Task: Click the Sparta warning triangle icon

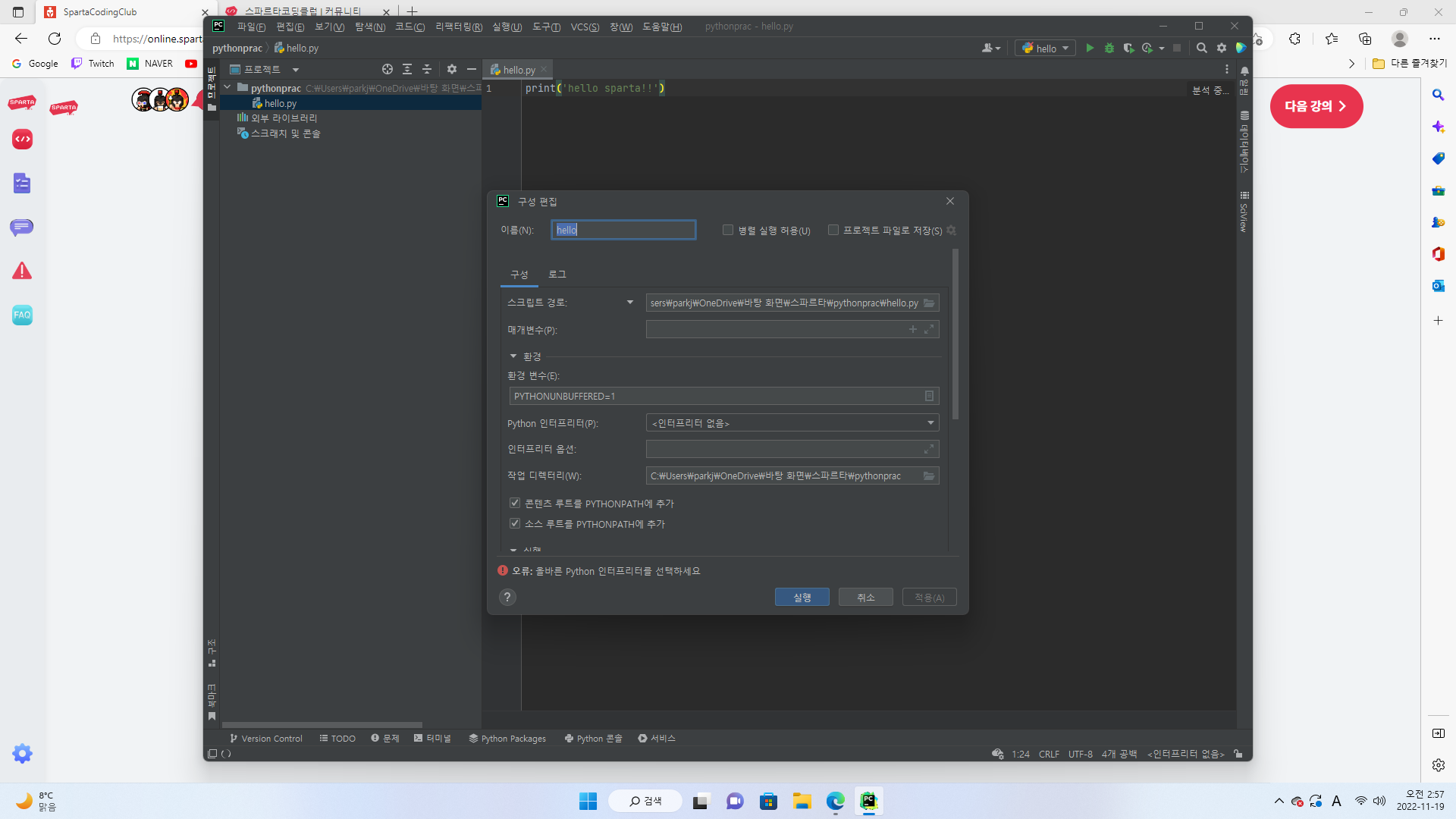Action: click(23, 271)
